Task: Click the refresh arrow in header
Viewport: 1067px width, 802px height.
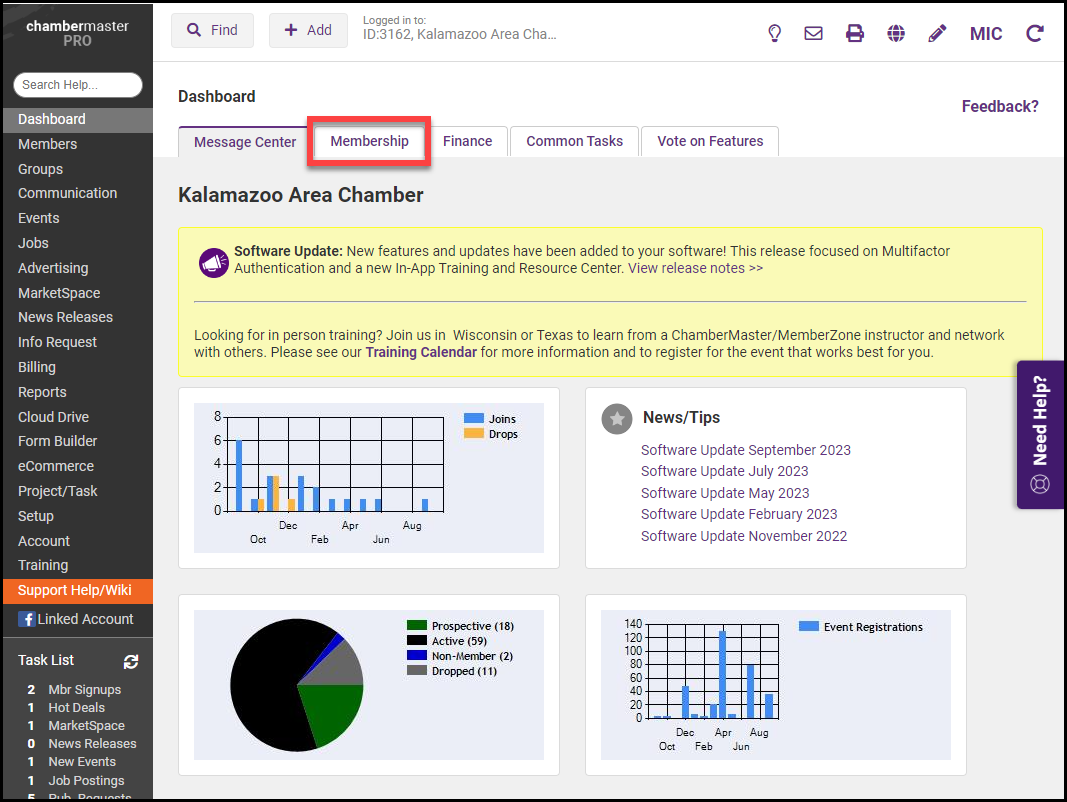Action: click(1035, 33)
